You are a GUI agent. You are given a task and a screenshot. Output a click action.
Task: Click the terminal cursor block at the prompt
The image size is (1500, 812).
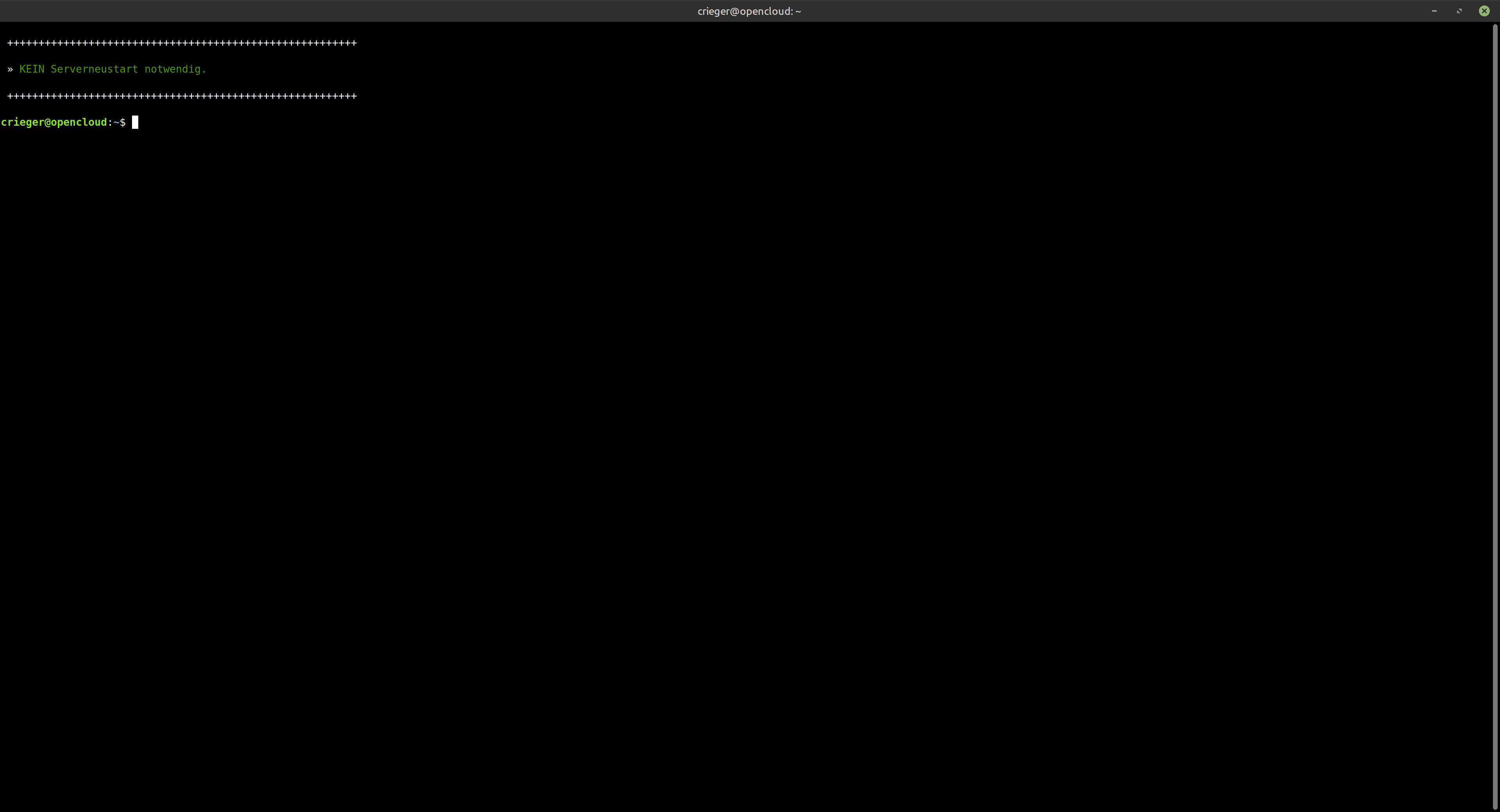(x=135, y=122)
